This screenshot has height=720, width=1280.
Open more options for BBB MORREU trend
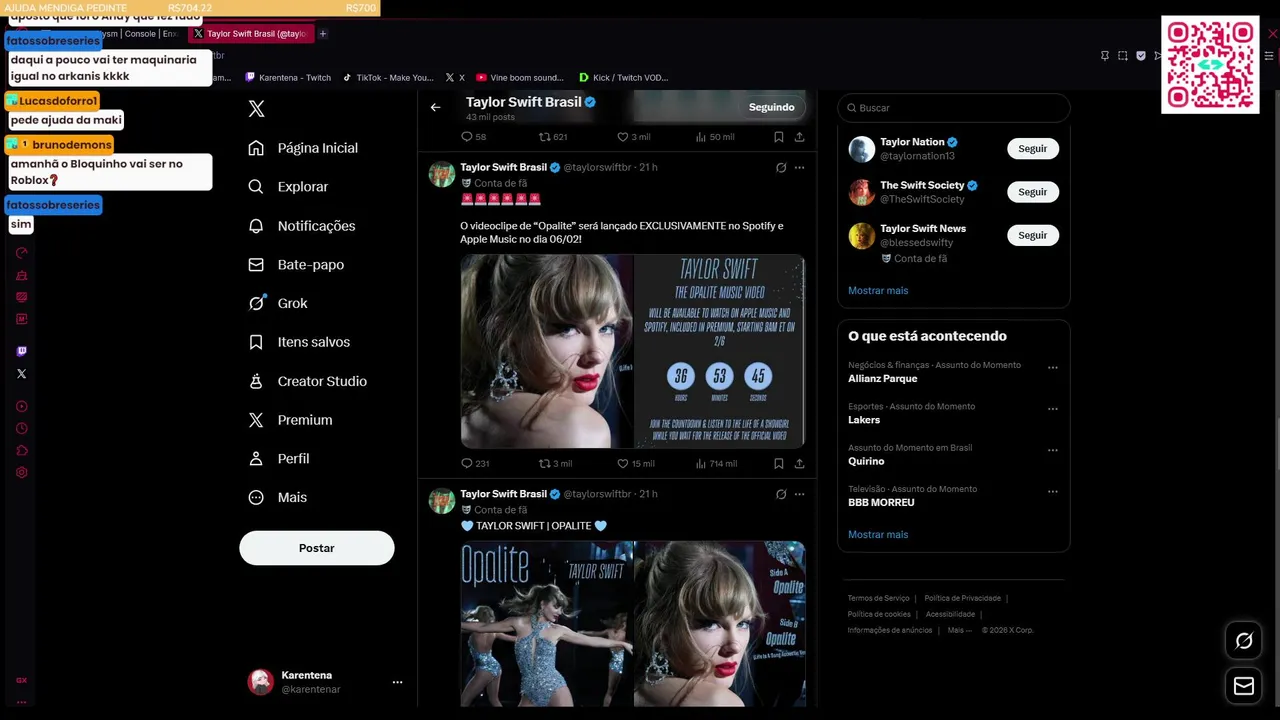1052,492
